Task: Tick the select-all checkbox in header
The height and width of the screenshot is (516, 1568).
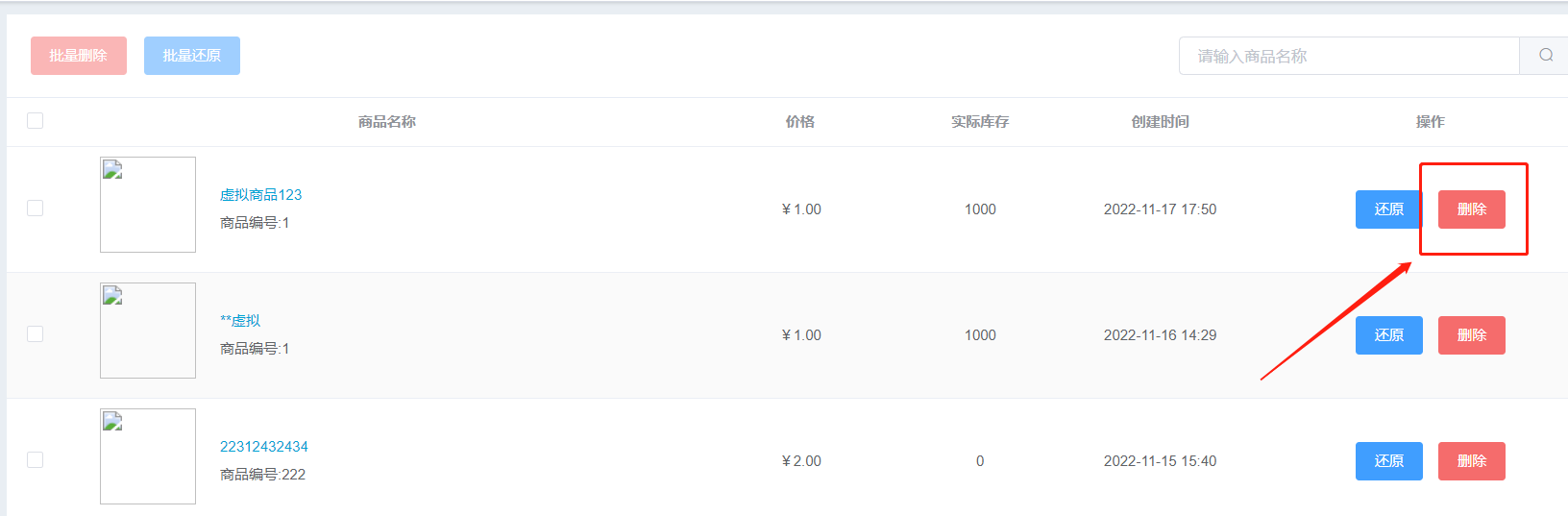Action: [36, 121]
